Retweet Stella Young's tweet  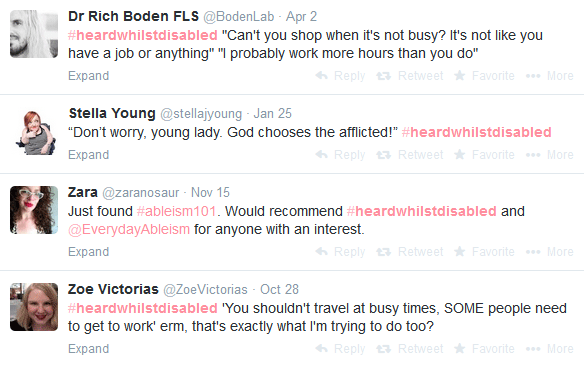(409, 155)
